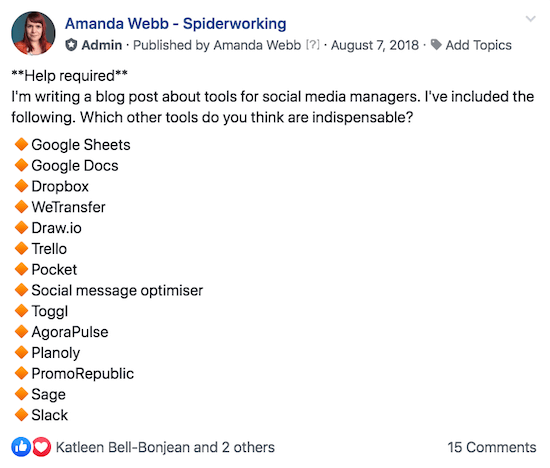Open Amanda Webb's profile picture

(x=33, y=33)
